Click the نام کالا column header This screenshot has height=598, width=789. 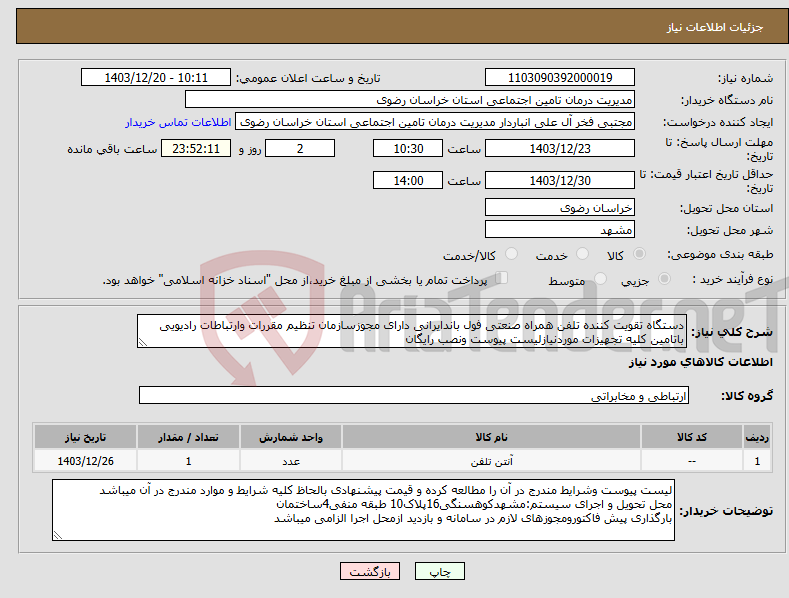tap(491, 437)
